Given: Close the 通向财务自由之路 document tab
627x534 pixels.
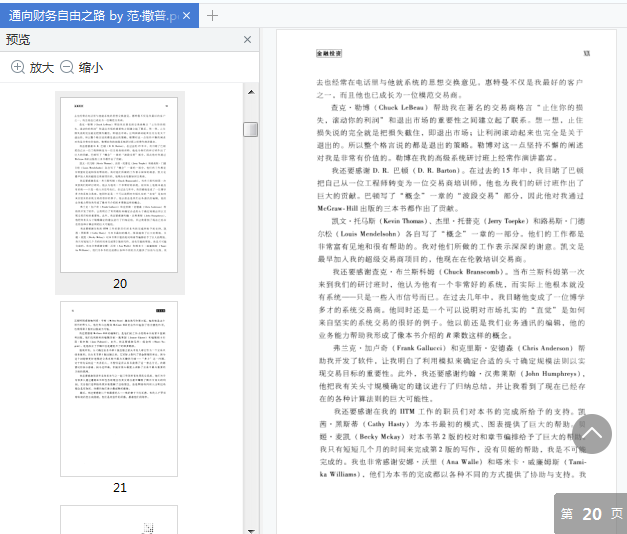Looking at the screenshot, I should tap(186, 16).
